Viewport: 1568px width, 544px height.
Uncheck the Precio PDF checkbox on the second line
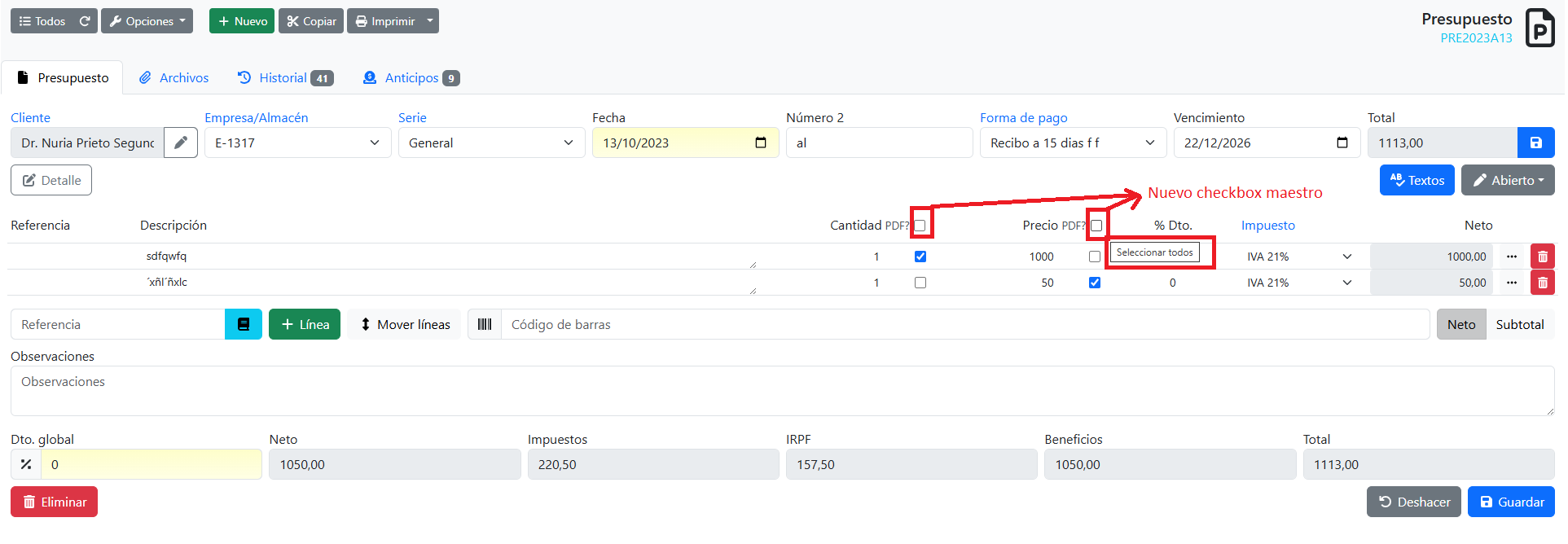click(x=1095, y=283)
